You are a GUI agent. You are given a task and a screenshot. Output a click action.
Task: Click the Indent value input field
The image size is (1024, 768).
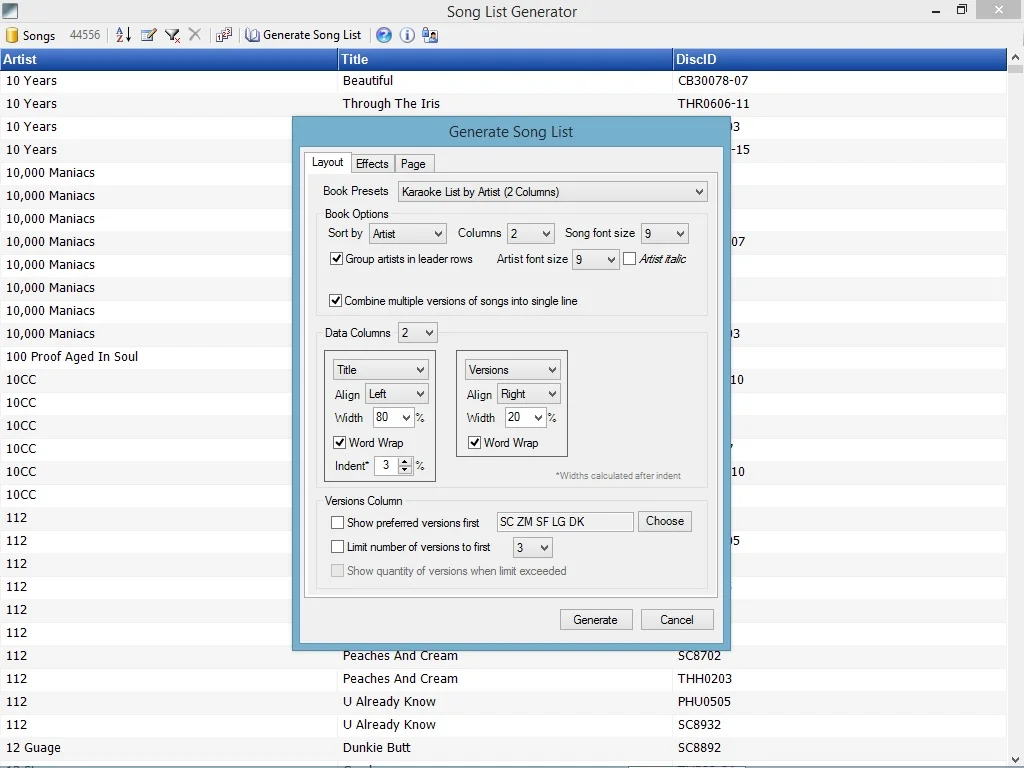pyautogui.click(x=387, y=466)
